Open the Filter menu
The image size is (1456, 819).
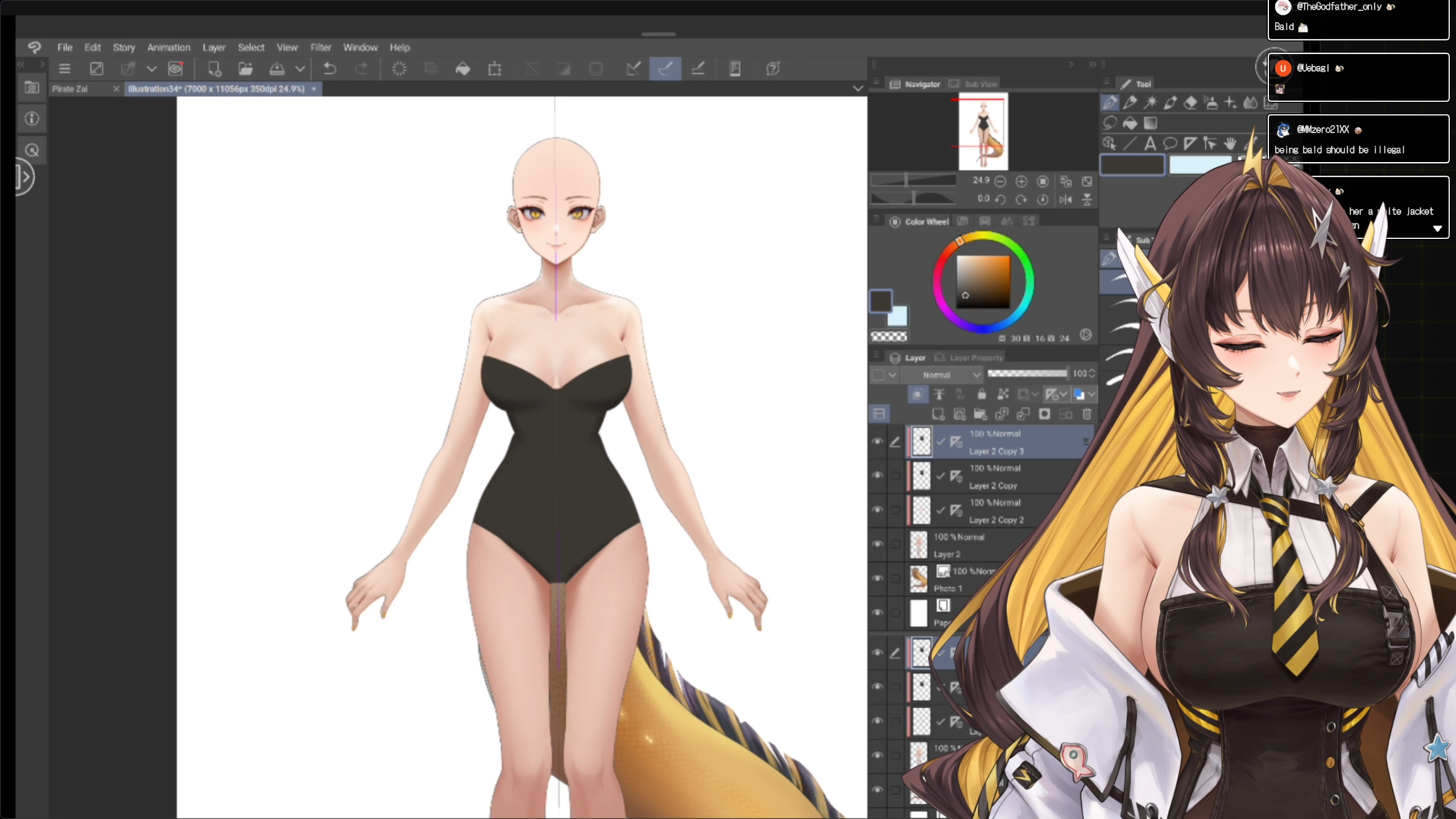[320, 47]
